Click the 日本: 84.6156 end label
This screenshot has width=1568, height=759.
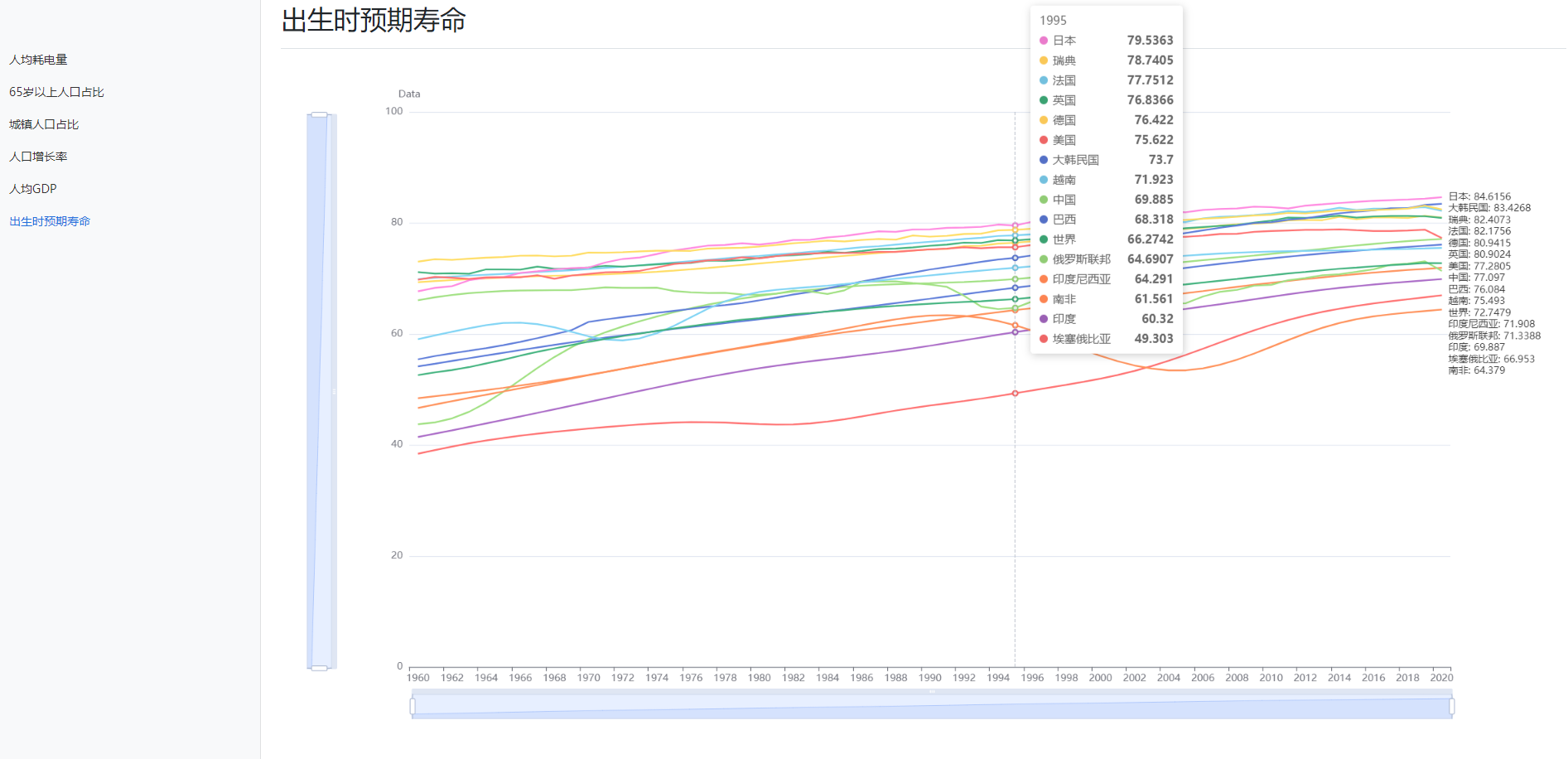pyautogui.click(x=1479, y=197)
